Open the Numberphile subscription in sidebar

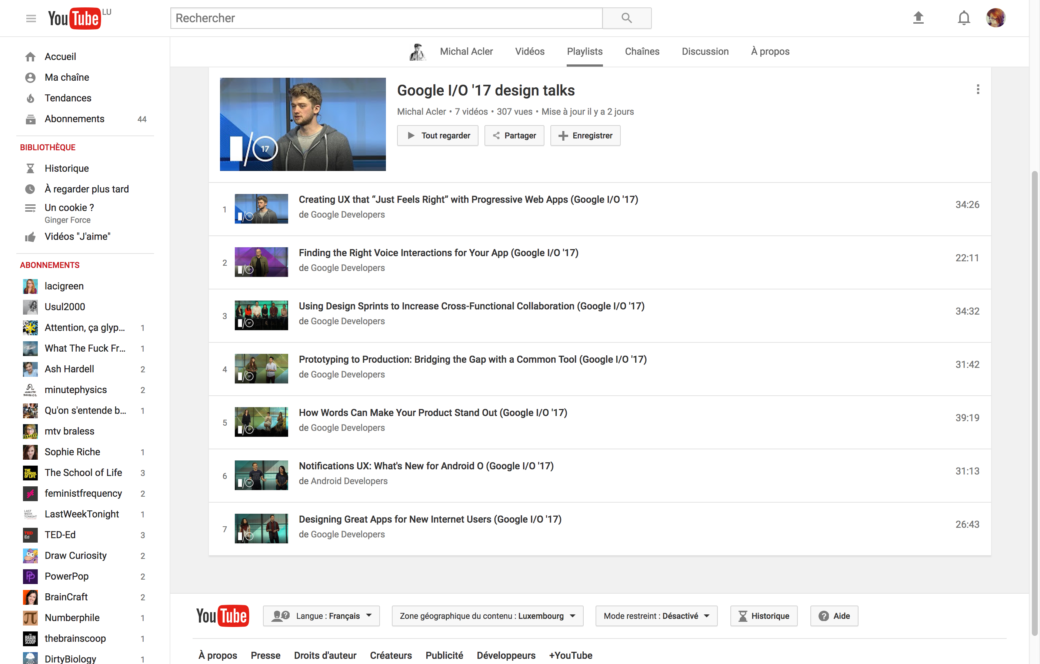72,618
